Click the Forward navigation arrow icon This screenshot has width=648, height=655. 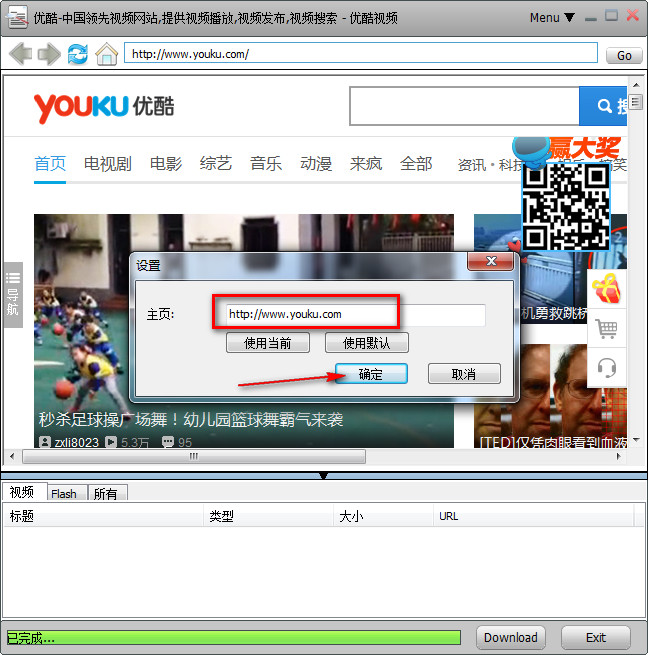(49, 54)
